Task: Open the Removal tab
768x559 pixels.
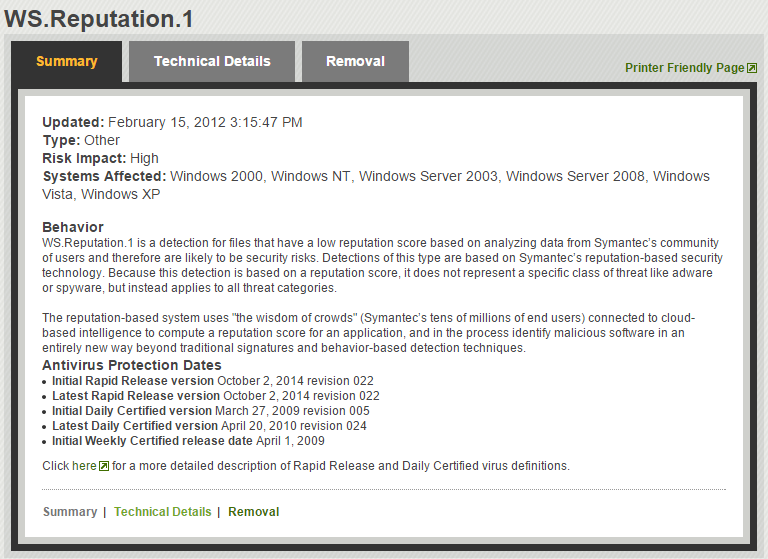Action: (355, 61)
